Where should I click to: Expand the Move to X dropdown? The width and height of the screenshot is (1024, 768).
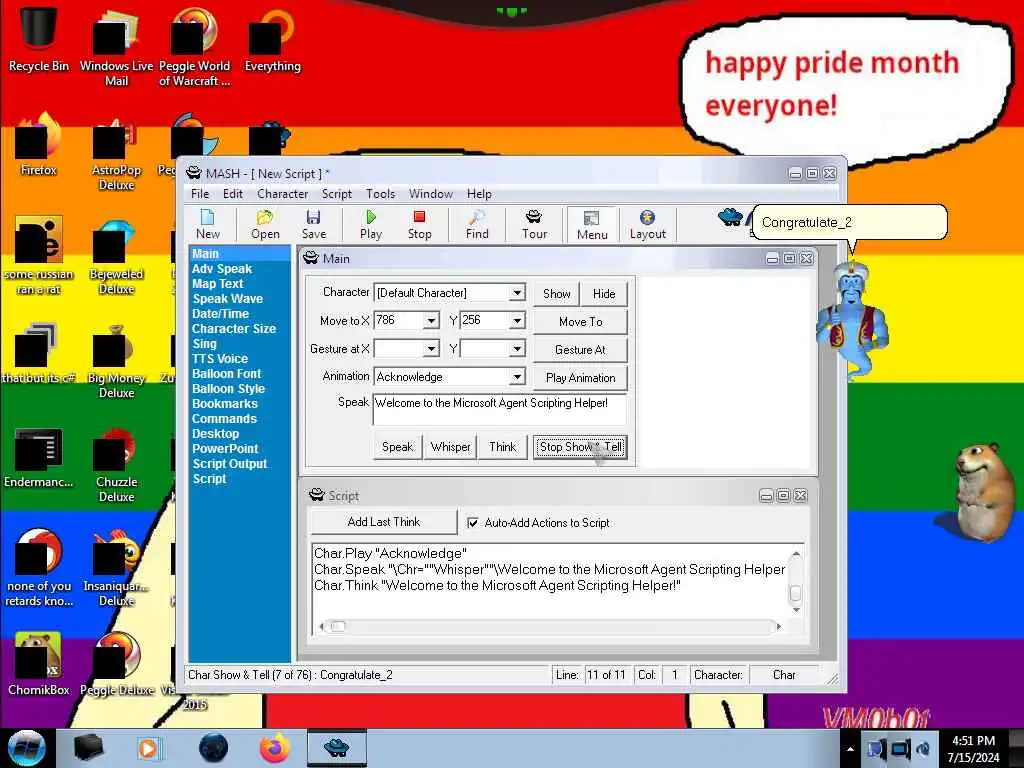431,321
